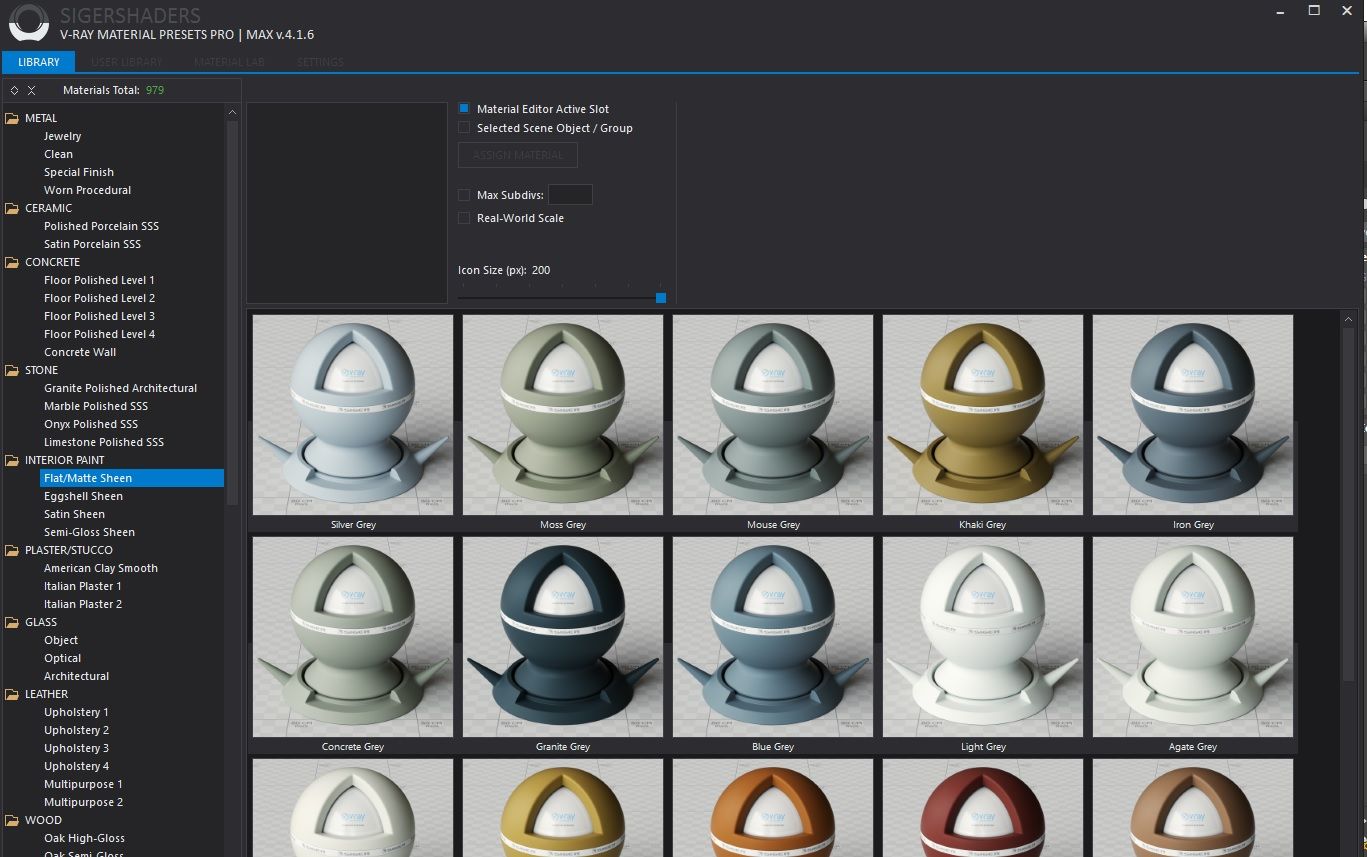
Task: Select Granite Polished Architectural
Action: click(120, 388)
